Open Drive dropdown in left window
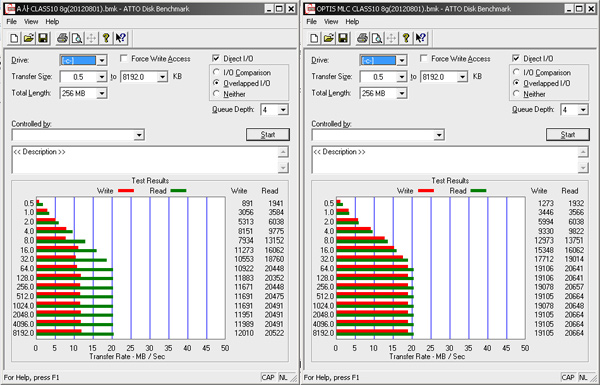The height and width of the screenshot is (389, 600). coord(102,60)
